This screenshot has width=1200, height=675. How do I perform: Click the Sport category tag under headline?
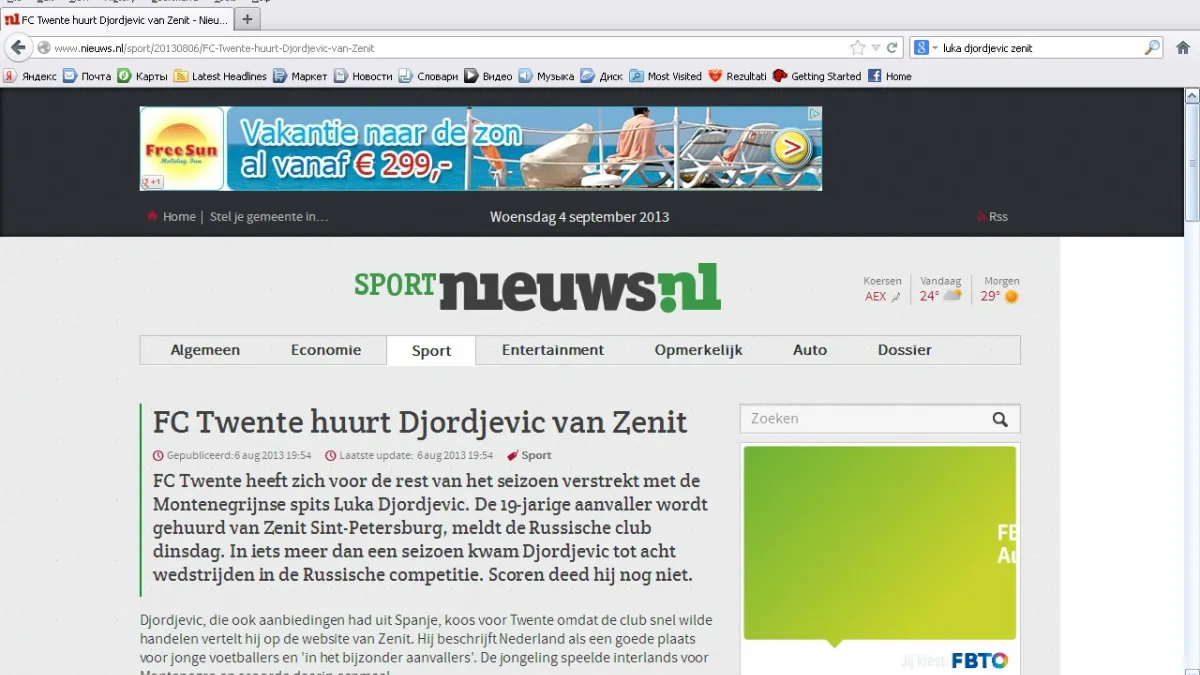tap(530, 455)
